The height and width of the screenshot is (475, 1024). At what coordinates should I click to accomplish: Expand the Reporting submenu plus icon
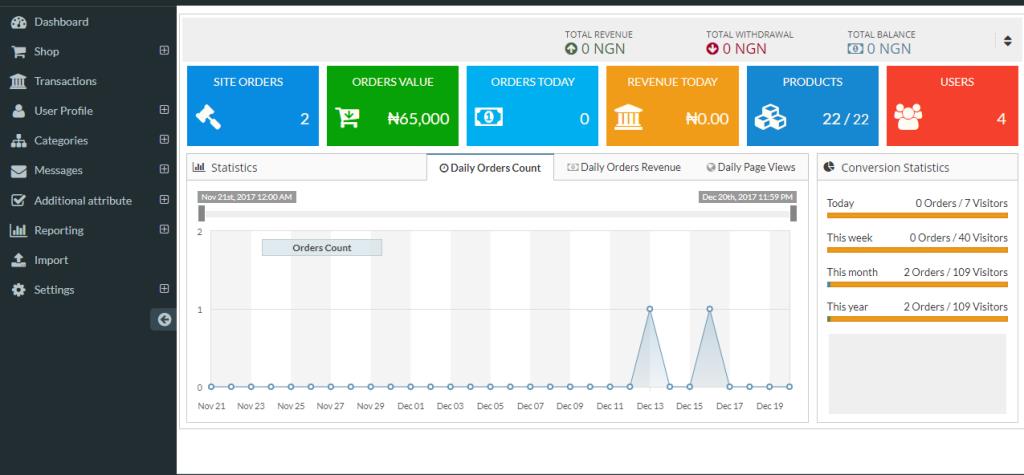tap(164, 230)
